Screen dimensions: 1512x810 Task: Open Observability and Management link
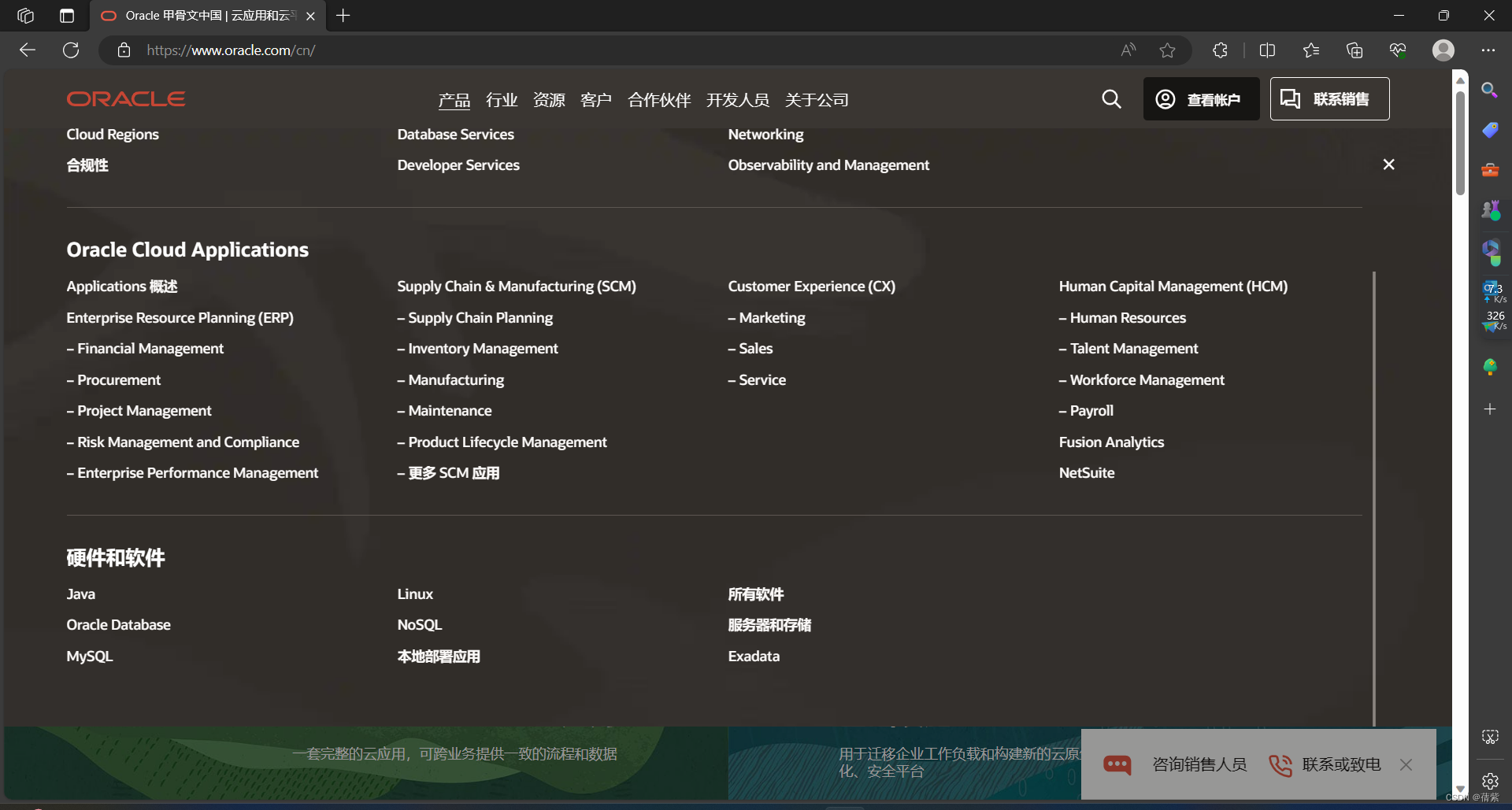pos(828,165)
